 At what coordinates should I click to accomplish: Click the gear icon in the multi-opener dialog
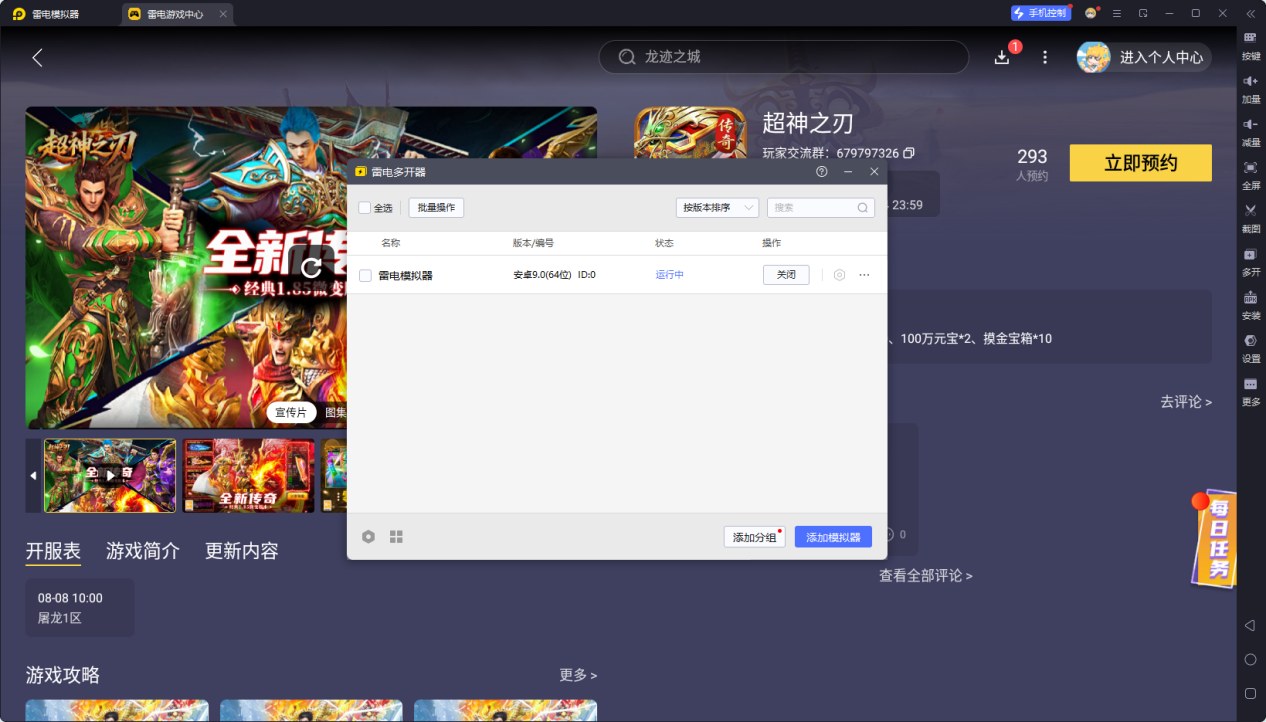368,536
